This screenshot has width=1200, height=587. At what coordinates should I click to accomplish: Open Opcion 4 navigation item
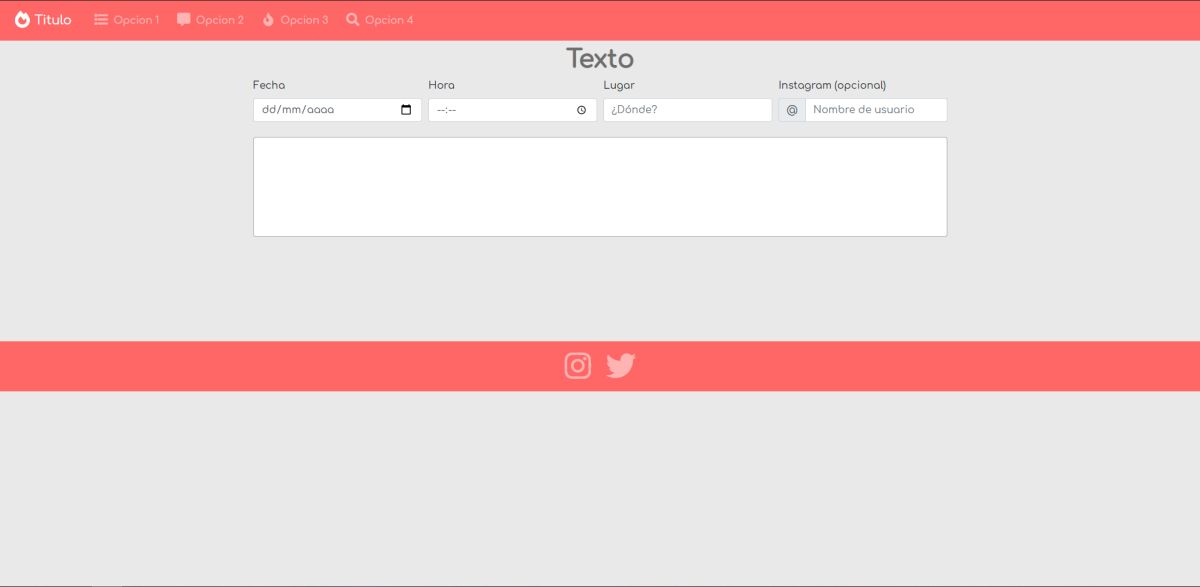[x=379, y=20]
